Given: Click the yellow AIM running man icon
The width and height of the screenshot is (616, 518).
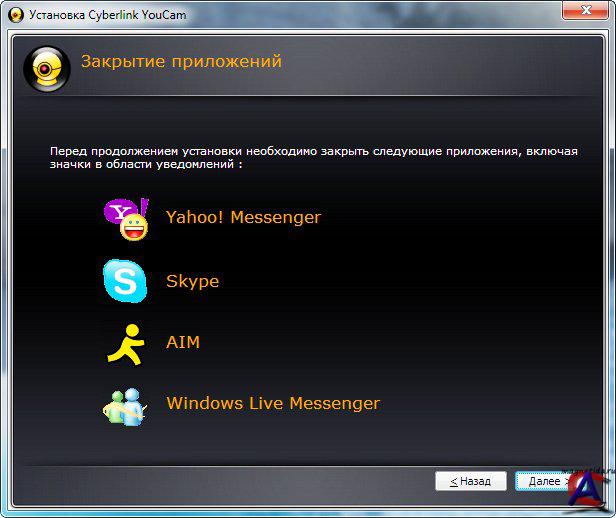Looking at the screenshot, I should pyautogui.click(x=125, y=343).
